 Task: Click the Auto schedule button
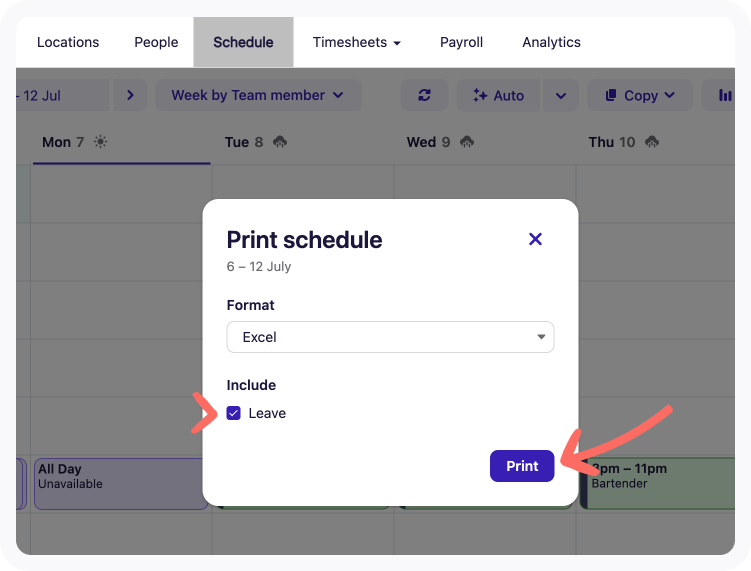click(498, 95)
